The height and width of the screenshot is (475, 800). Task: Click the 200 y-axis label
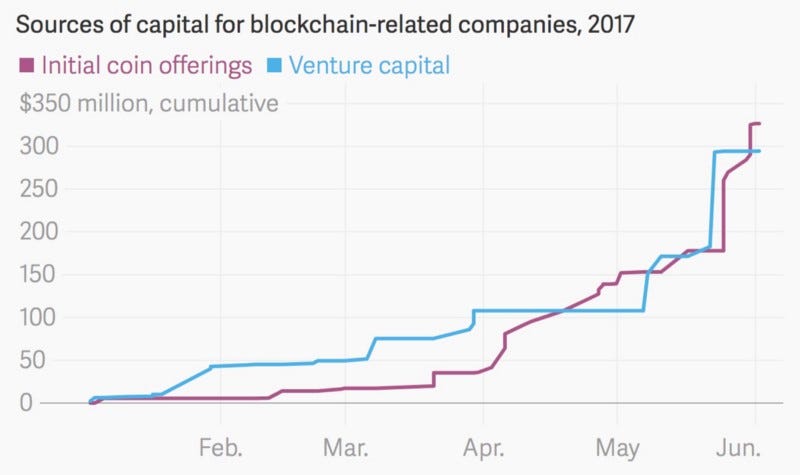40,232
